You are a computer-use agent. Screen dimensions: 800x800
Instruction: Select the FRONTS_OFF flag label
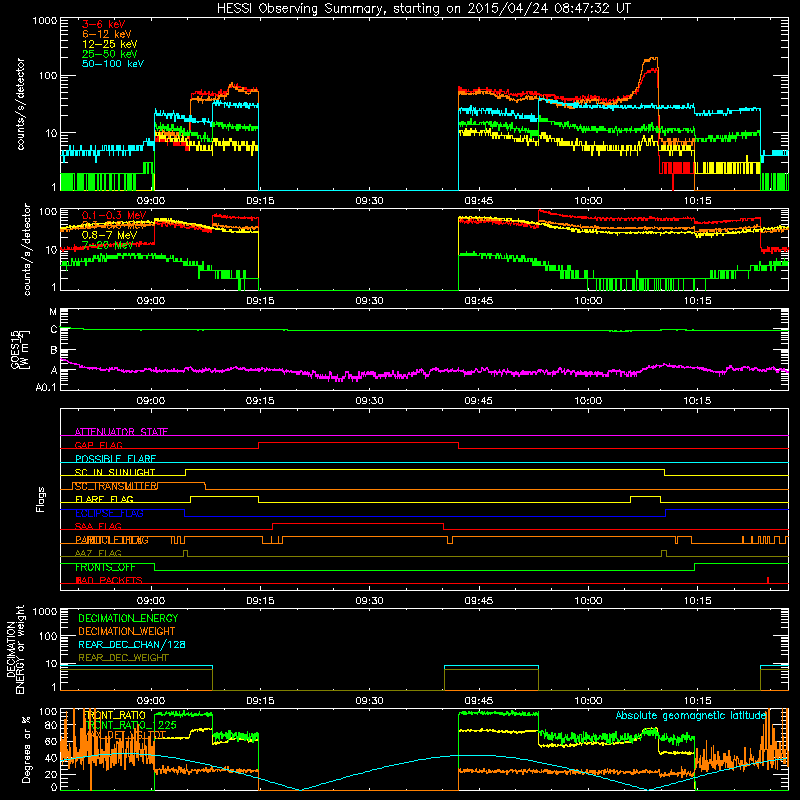105,567
